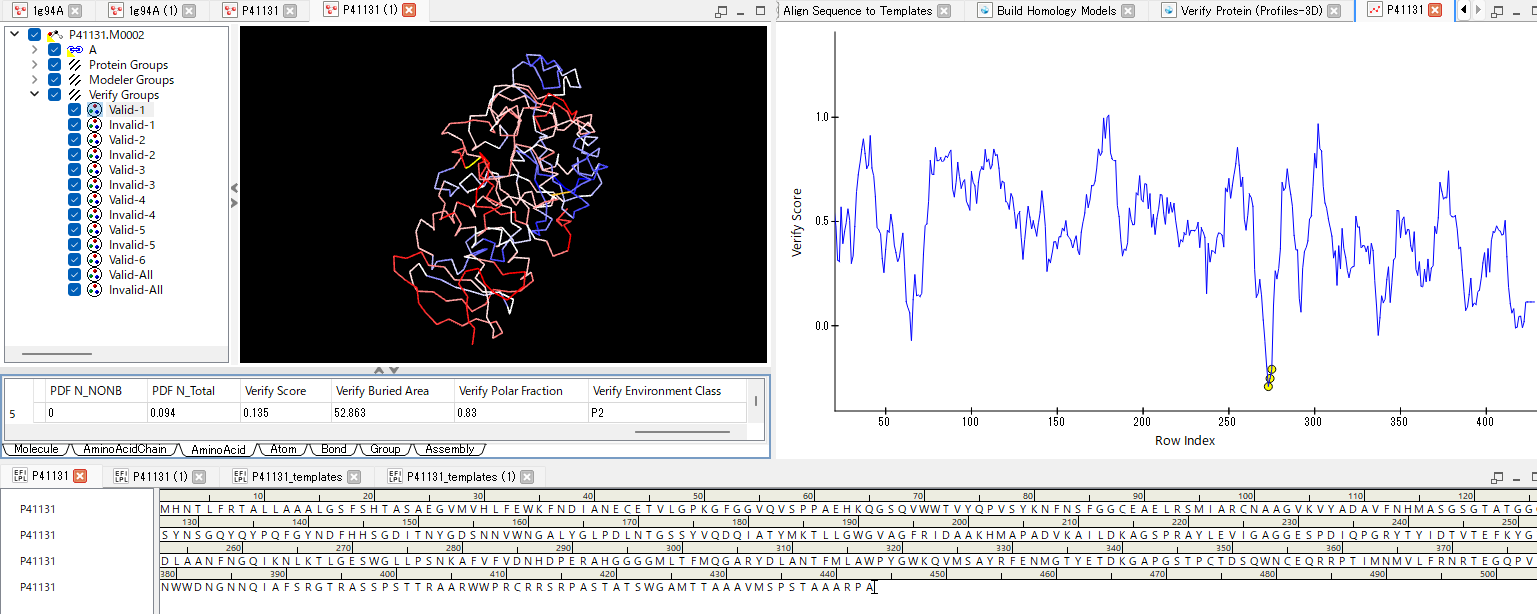1537x614 pixels.
Task: Click the P41131_templates sequence tab icon
Action: click(240, 477)
